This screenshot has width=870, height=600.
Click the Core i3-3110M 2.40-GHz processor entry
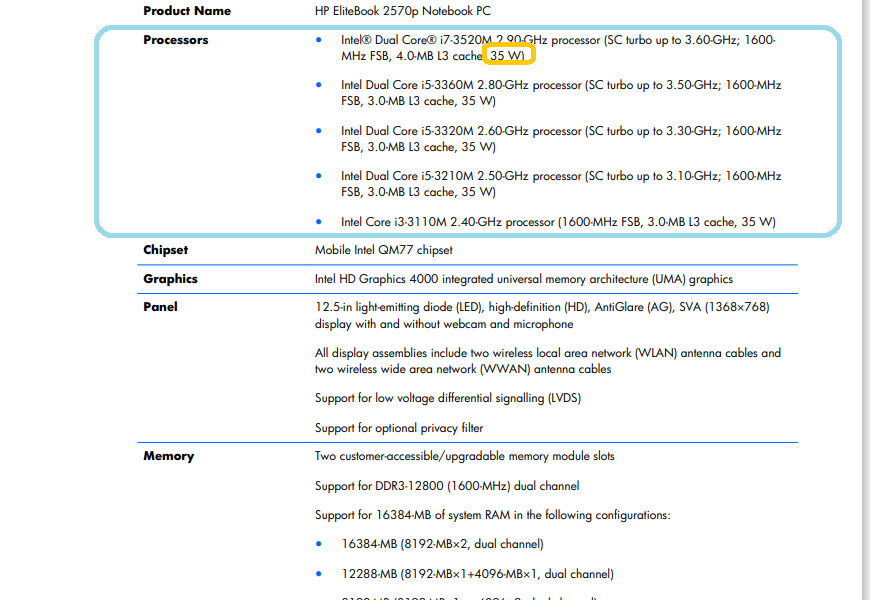click(x=558, y=222)
